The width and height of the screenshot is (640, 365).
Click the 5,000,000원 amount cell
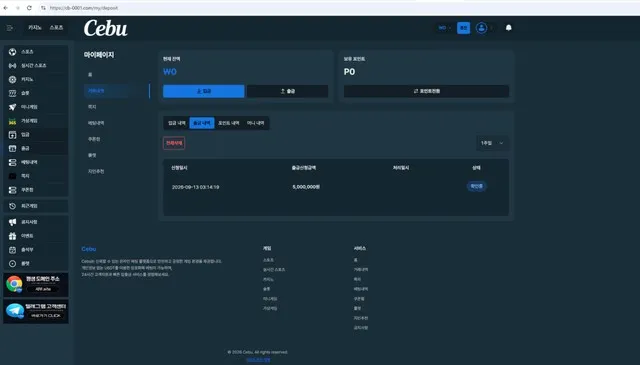click(306, 187)
